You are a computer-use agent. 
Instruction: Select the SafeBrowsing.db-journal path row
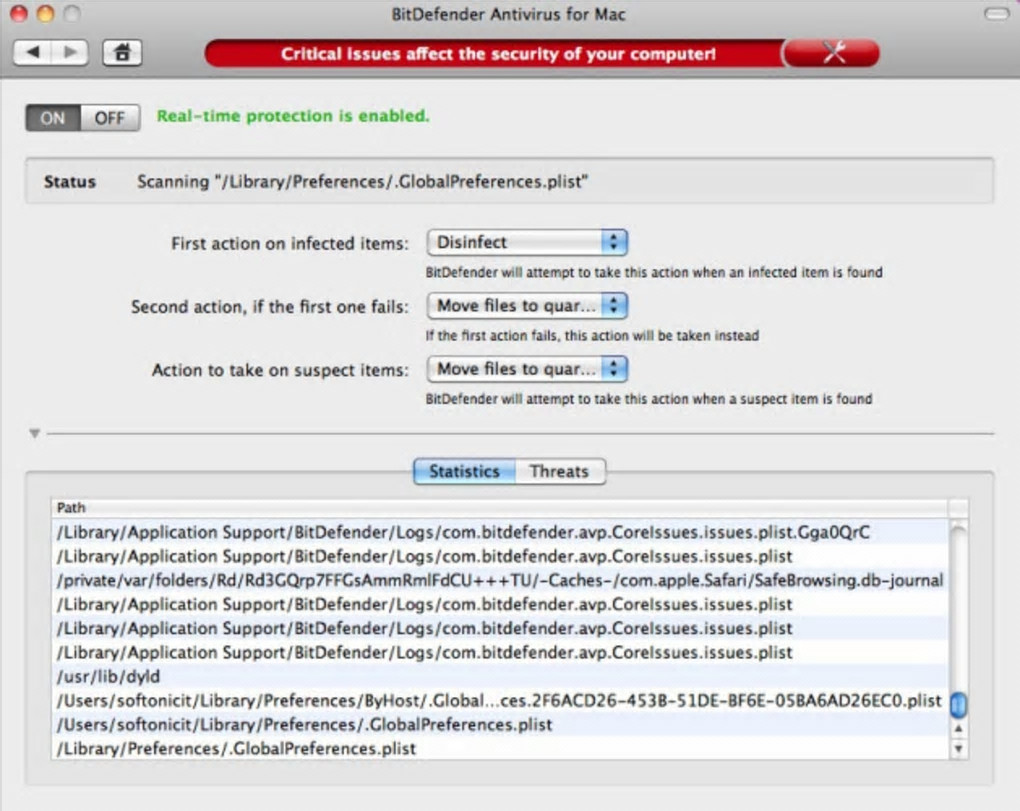500,580
